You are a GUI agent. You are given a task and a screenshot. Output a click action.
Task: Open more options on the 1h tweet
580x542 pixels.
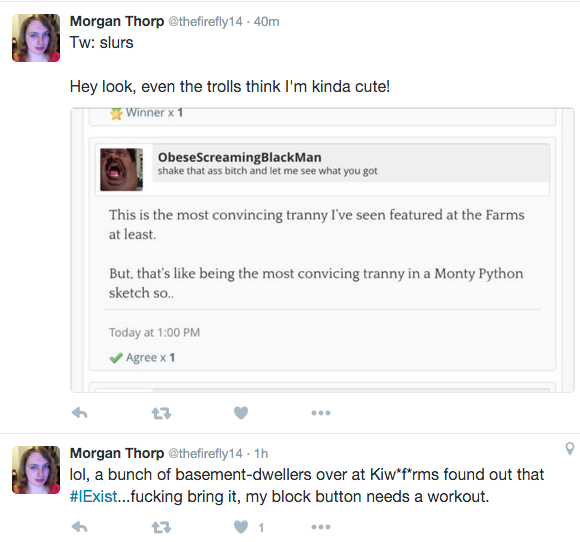point(321,527)
